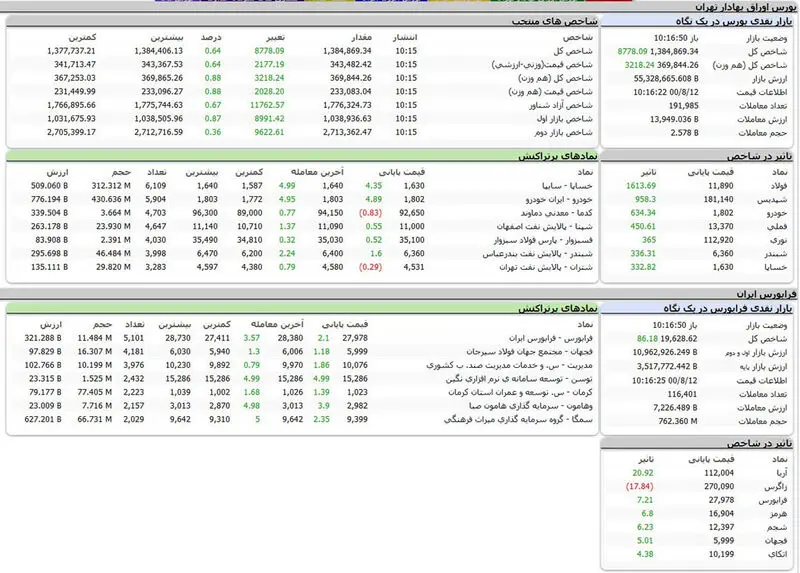Screen dimensions: 800x573
Task: Click the "بورس اوراق بهادار تهران" title
Action: point(745,7)
